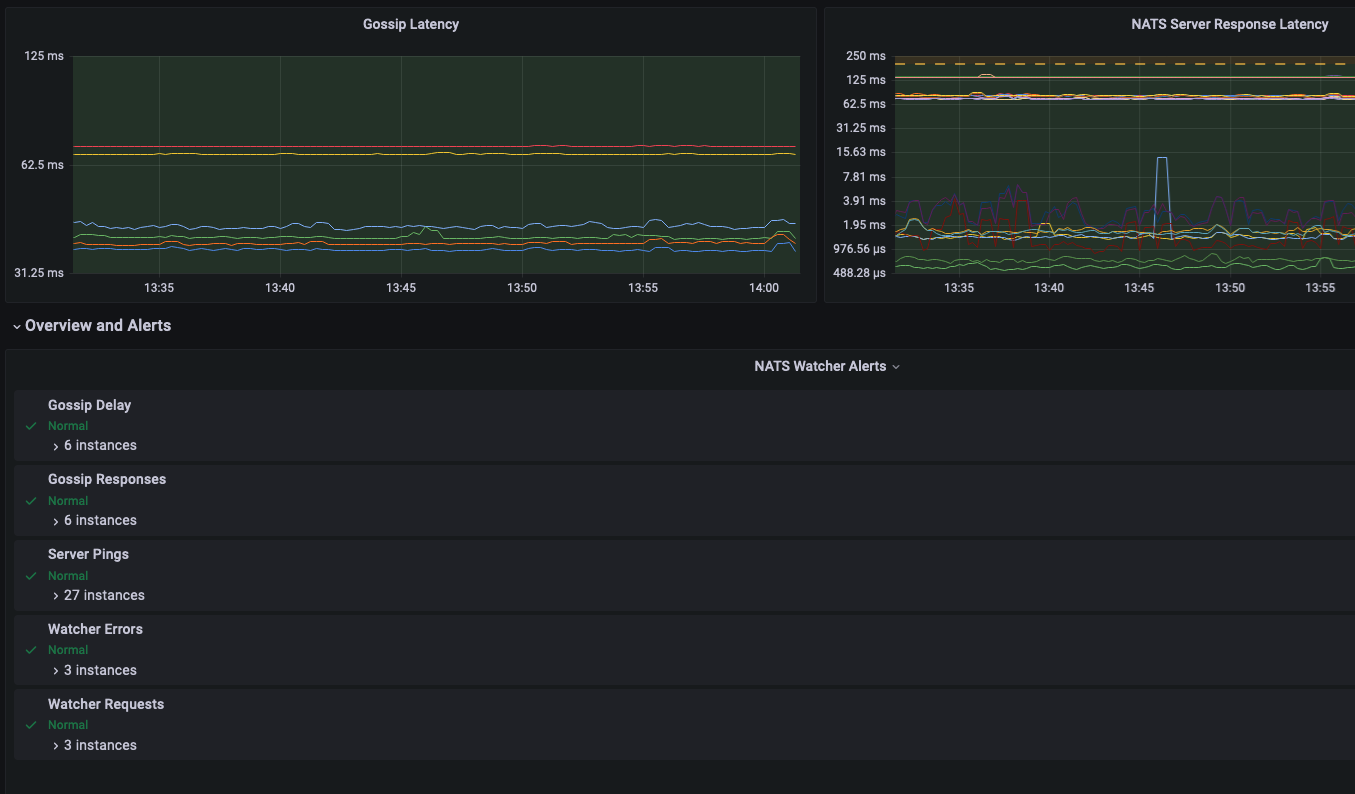Open NATS Watcher Alerts panel menu chevron
Viewport: 1355px width, 794px height.
pyautogui.click(x=896, y=367)
